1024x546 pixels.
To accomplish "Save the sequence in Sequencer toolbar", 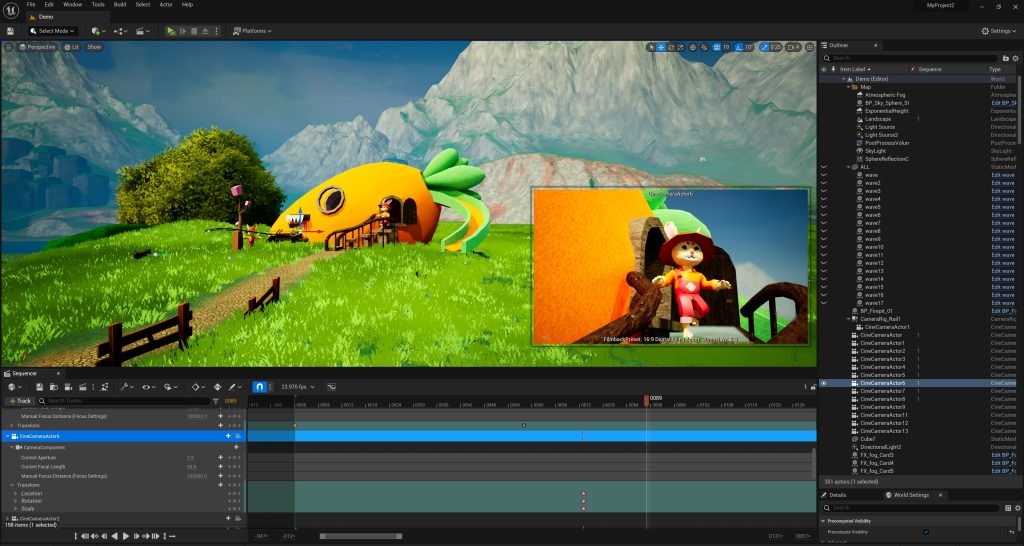I will pyautogui.click(x=39, y=387).
